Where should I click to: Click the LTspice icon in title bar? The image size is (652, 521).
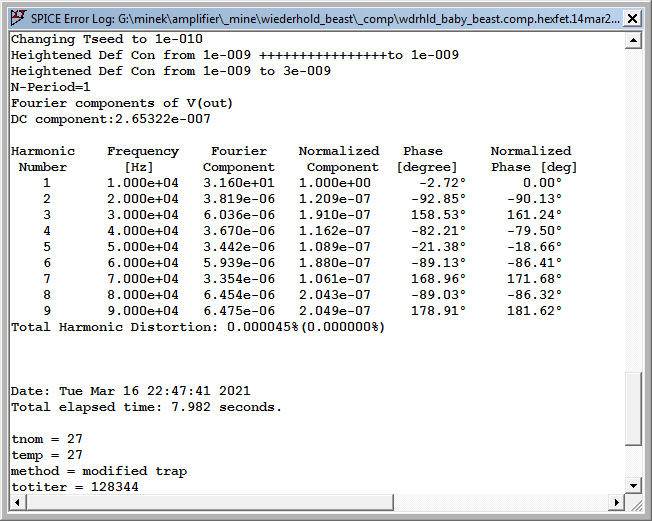tap(18, 18)
